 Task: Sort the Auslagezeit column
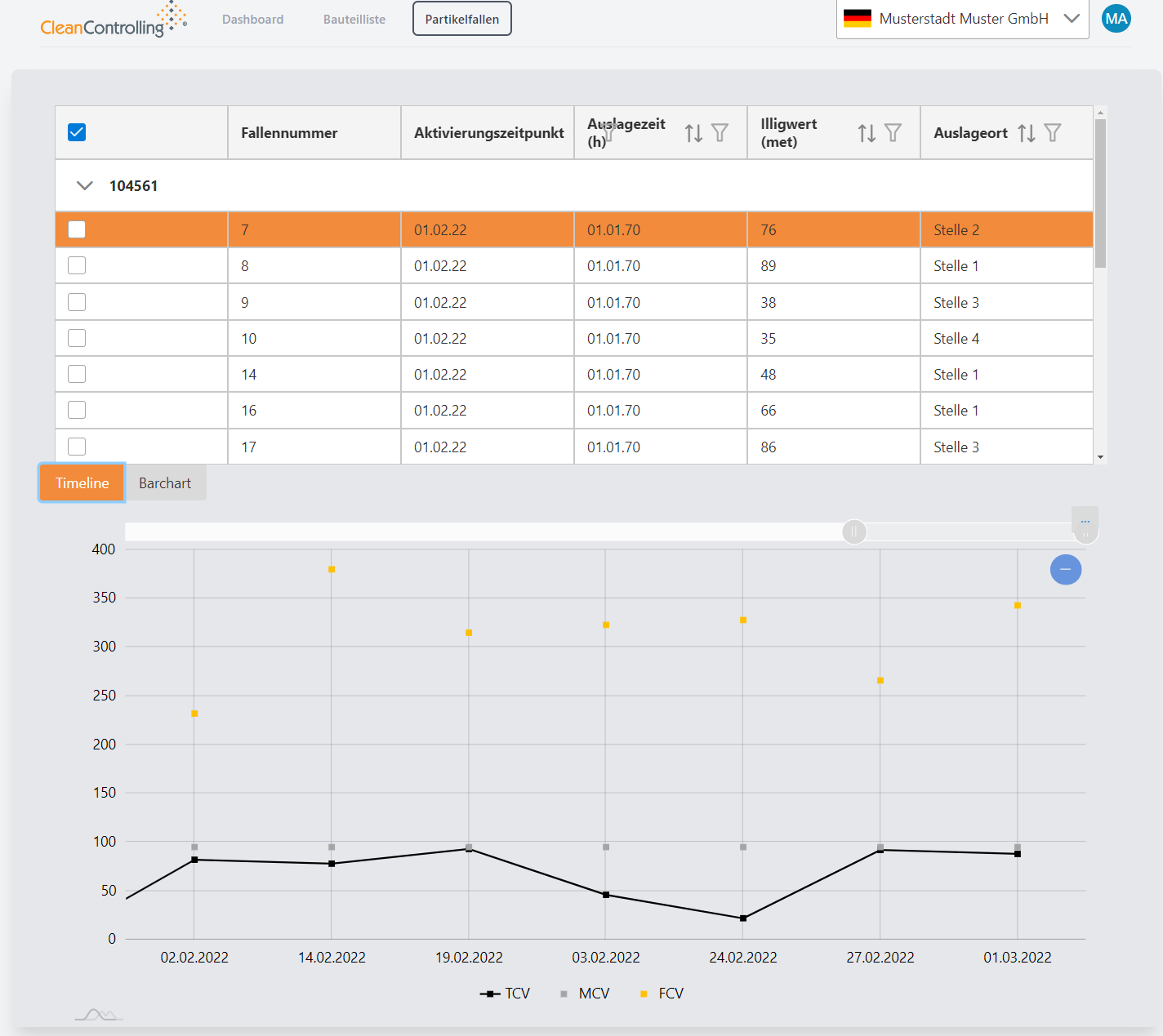(x=693, y=133)
